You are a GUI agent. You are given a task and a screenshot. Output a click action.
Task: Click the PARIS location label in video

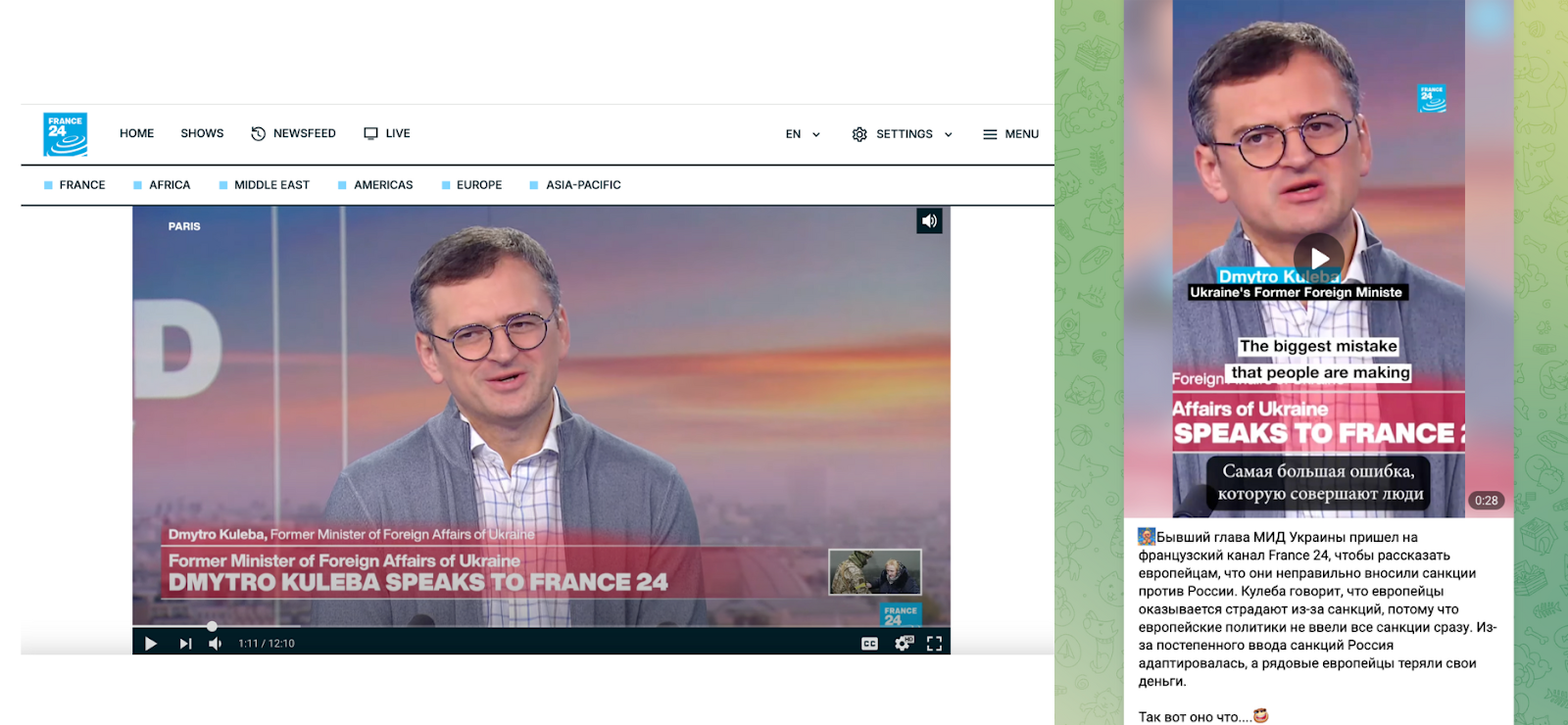[x=184, y=226]
